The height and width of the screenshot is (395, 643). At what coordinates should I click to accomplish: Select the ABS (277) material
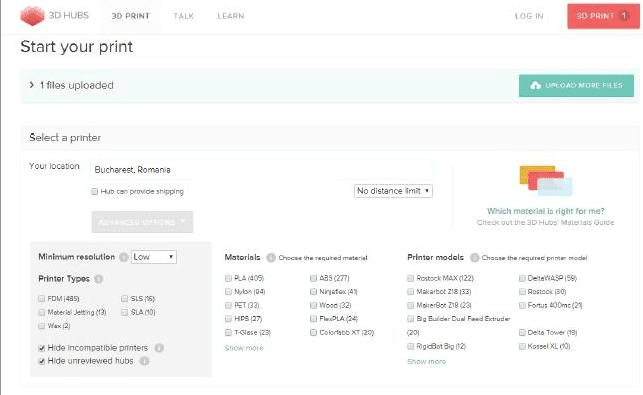(313, 278)
